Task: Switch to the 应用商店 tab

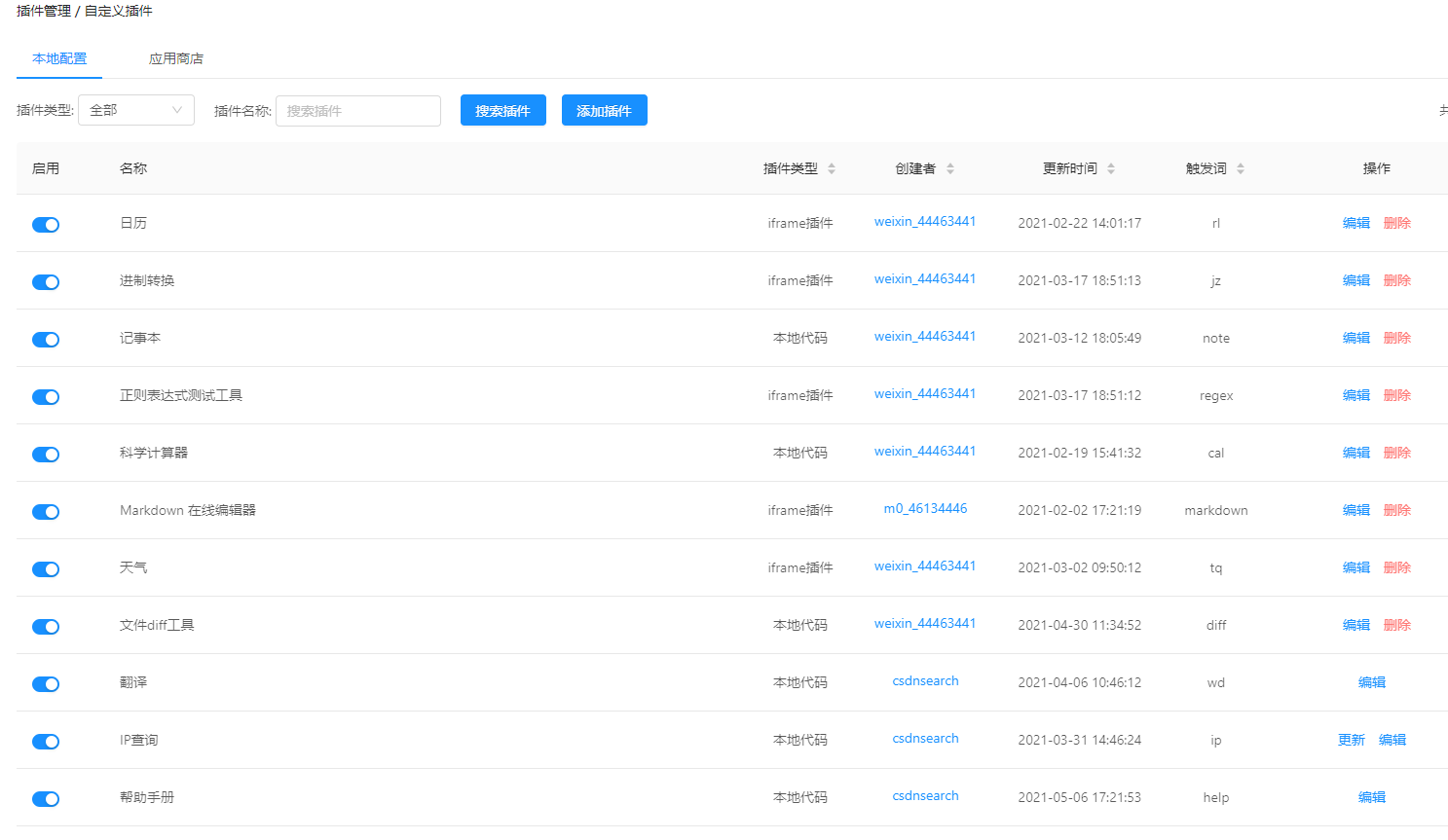Action: [x=176, y=57]
